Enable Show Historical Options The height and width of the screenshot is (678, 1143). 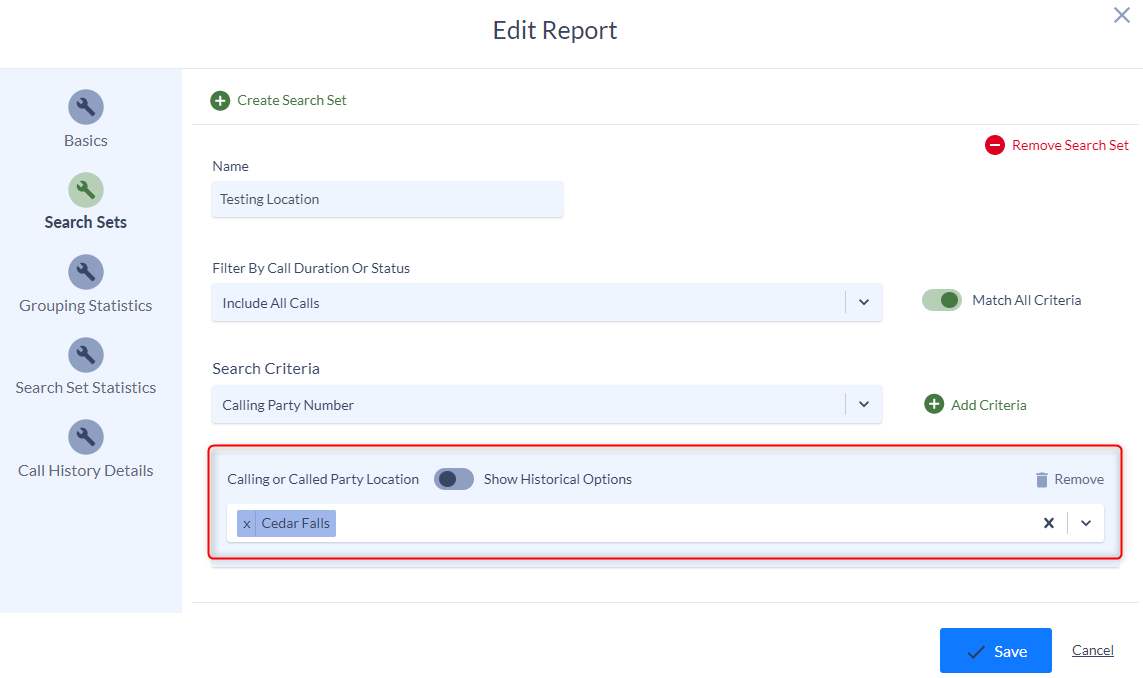pyautogui.click(x=454, y=479)
